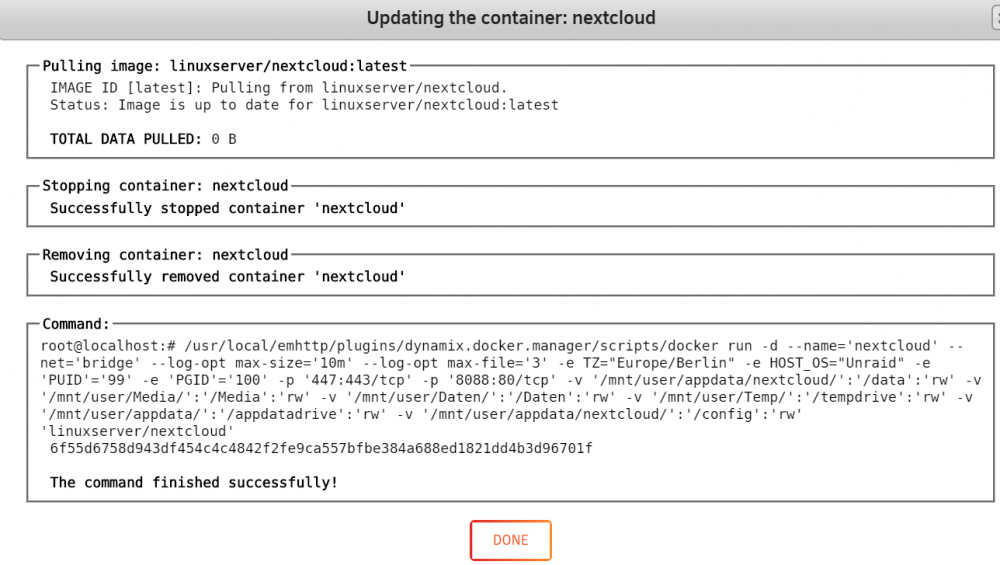1000x565 pixels.
Task: Click 'Successfully removed container' message
Action: (228, 276)
